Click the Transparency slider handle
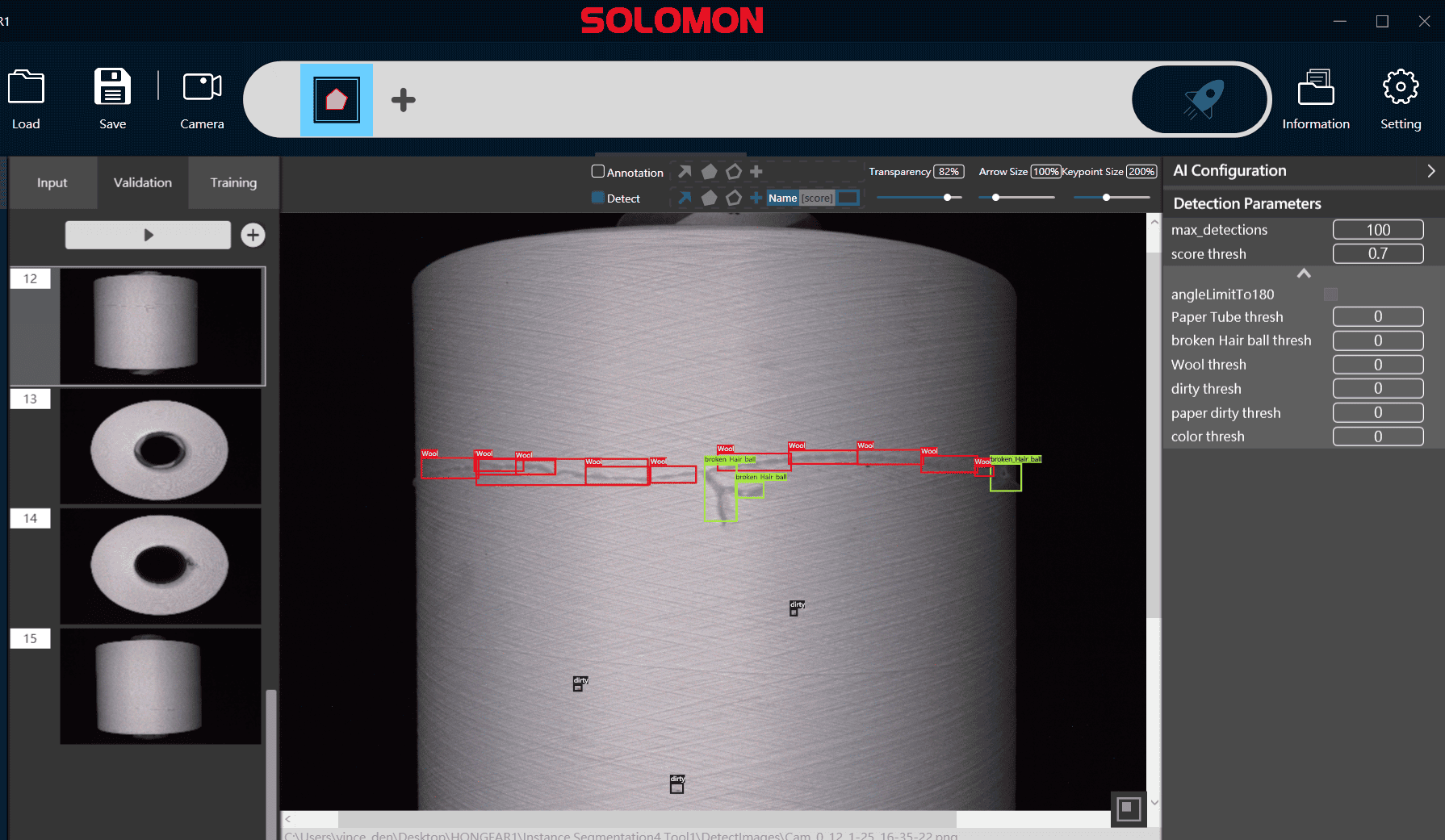Screen dimensions: 1445x840 pos(948,198)
